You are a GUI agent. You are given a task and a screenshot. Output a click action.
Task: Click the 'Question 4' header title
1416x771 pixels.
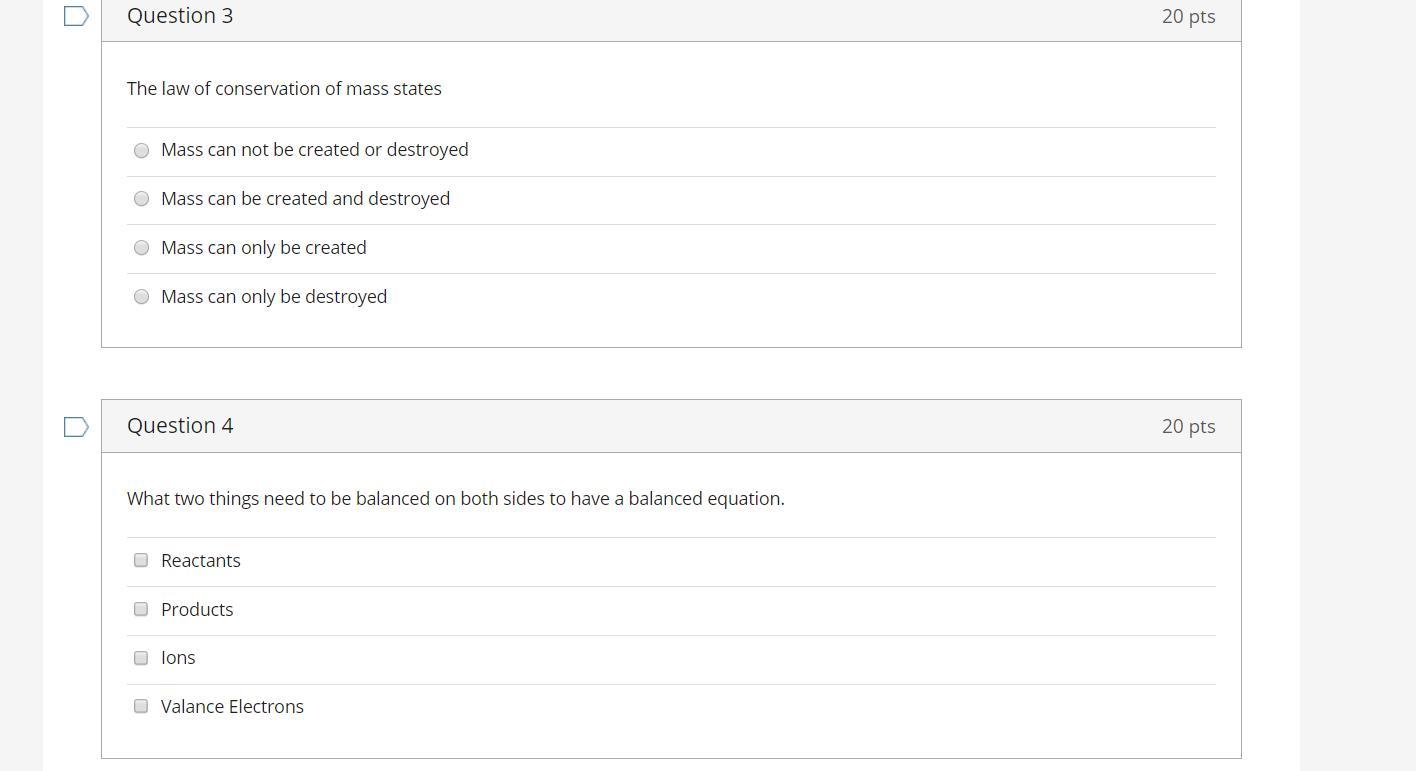[x=180, y=426]
